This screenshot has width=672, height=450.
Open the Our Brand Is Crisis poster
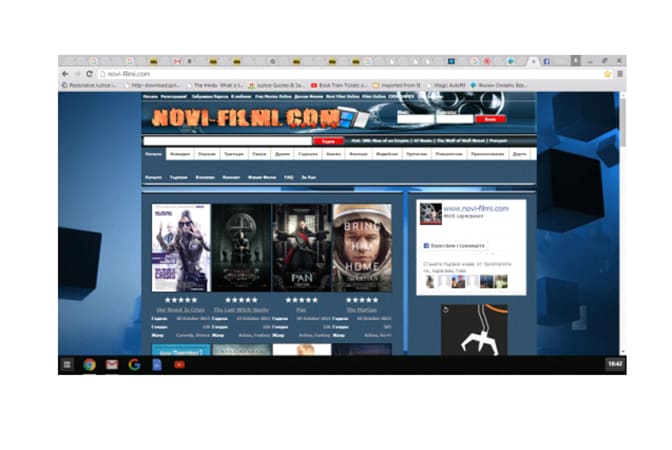click(181, 248)
